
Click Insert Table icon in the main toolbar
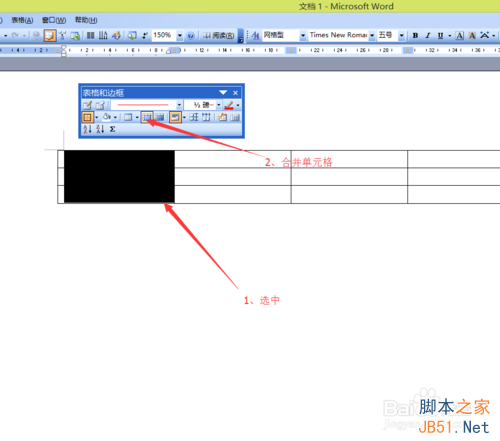(63, 35)
